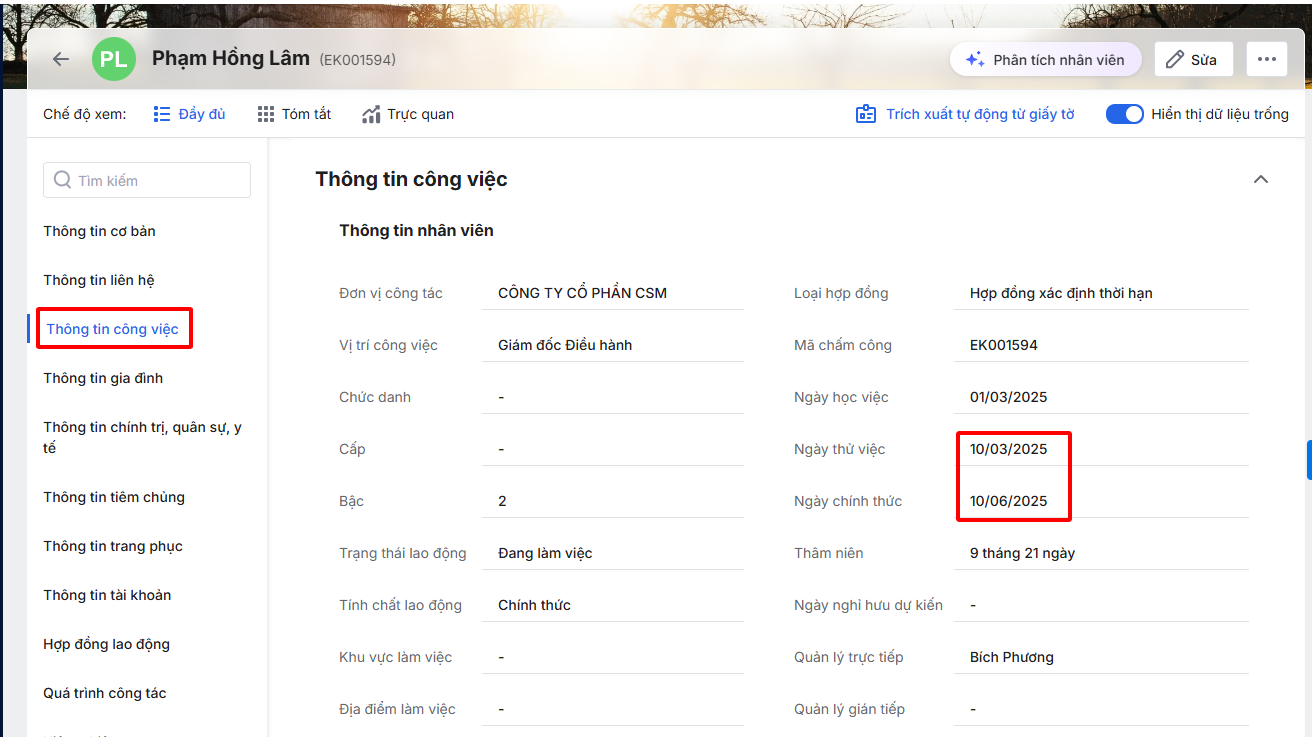
Task: Switch to Tóm tắt view mode
Action: pos(294,114)
